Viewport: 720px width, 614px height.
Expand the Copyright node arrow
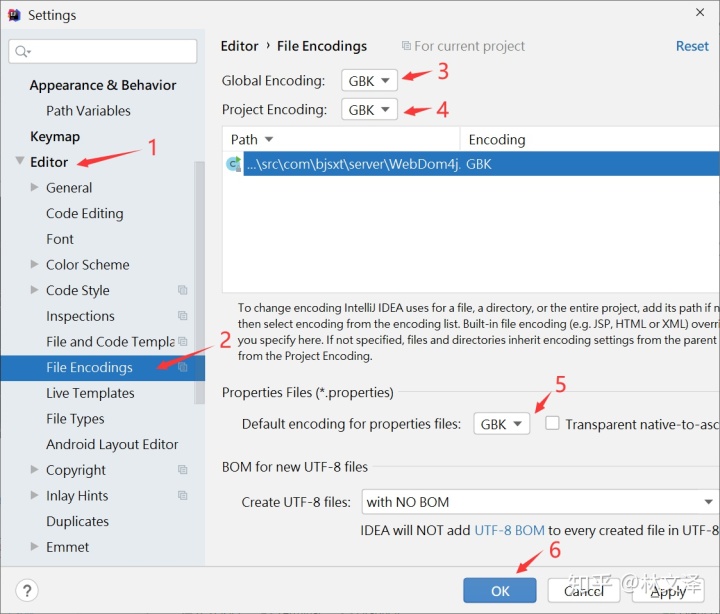point(34,469)
